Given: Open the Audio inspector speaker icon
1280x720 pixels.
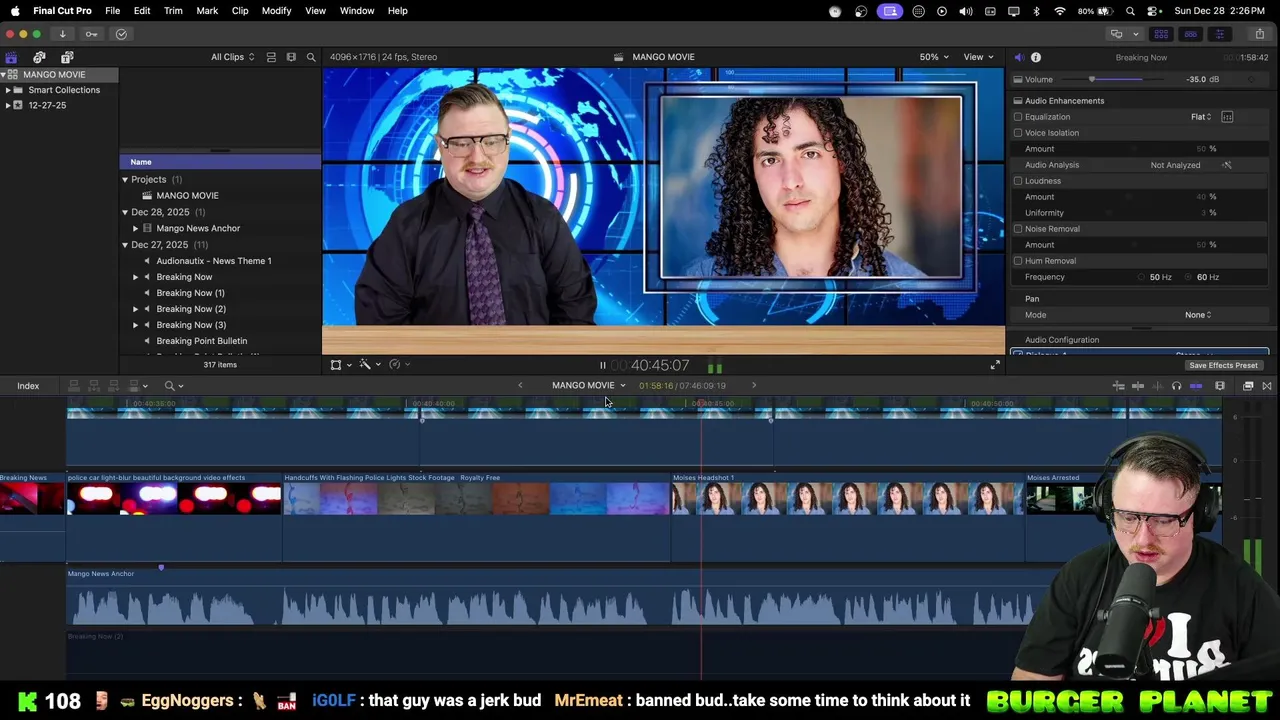Looking at the screenshot, I should (1019, 57).
